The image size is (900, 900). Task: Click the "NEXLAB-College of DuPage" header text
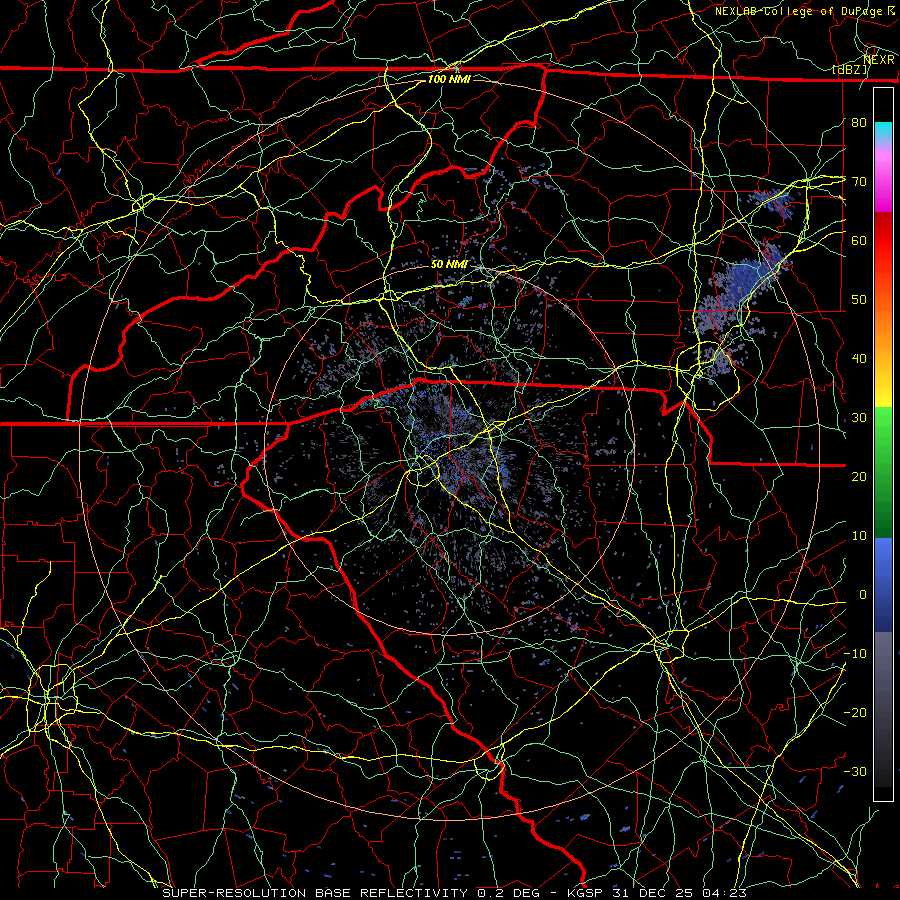798,11
